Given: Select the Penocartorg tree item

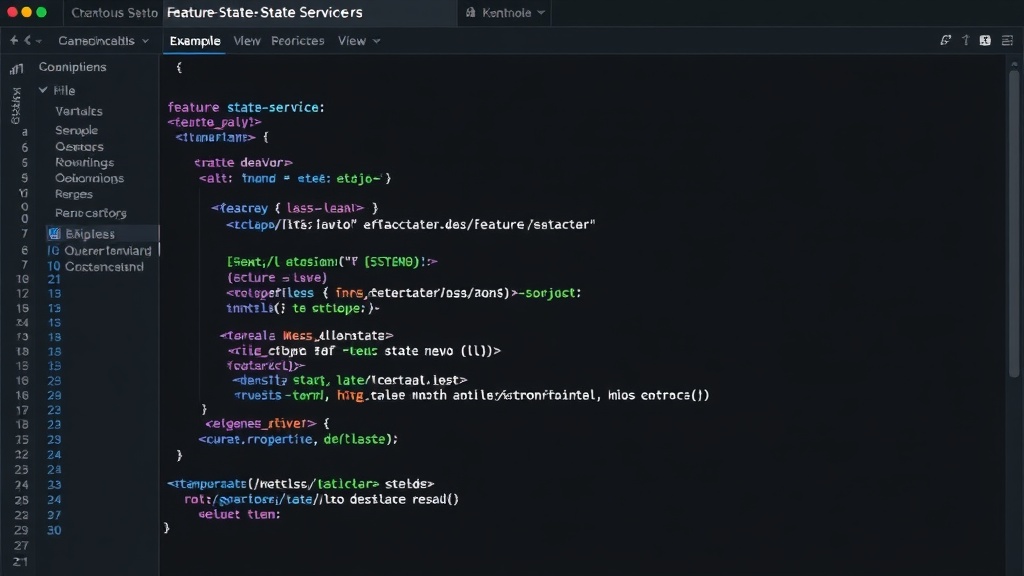Looking at the screenshot, I should [91, 213].
